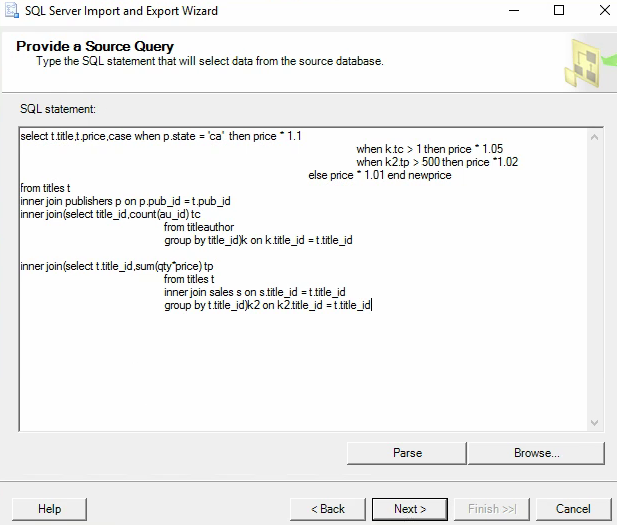The width and height of the screenshot is (617, 525).
Task: Click the 'else price * 1.01 end newprice' line
Action: 380,175
